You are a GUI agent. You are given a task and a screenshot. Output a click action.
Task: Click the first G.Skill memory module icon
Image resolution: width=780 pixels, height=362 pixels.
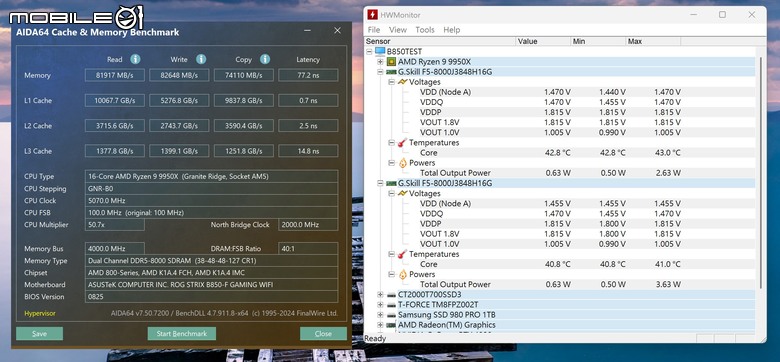pyautogui.click(x=391, y=72)
